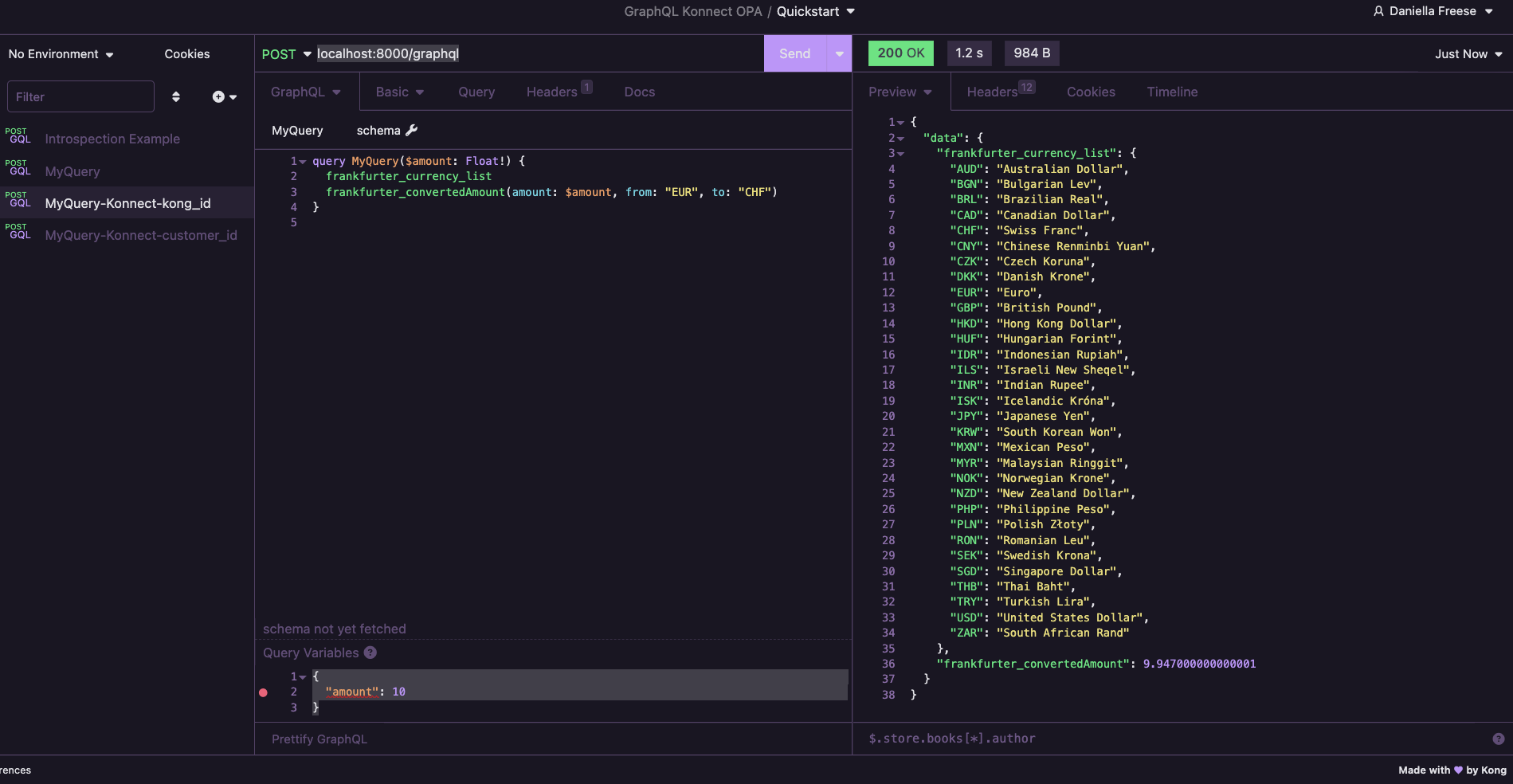Select the MyQuery-Konnect-kong_id request

click(x=127, y=203)
